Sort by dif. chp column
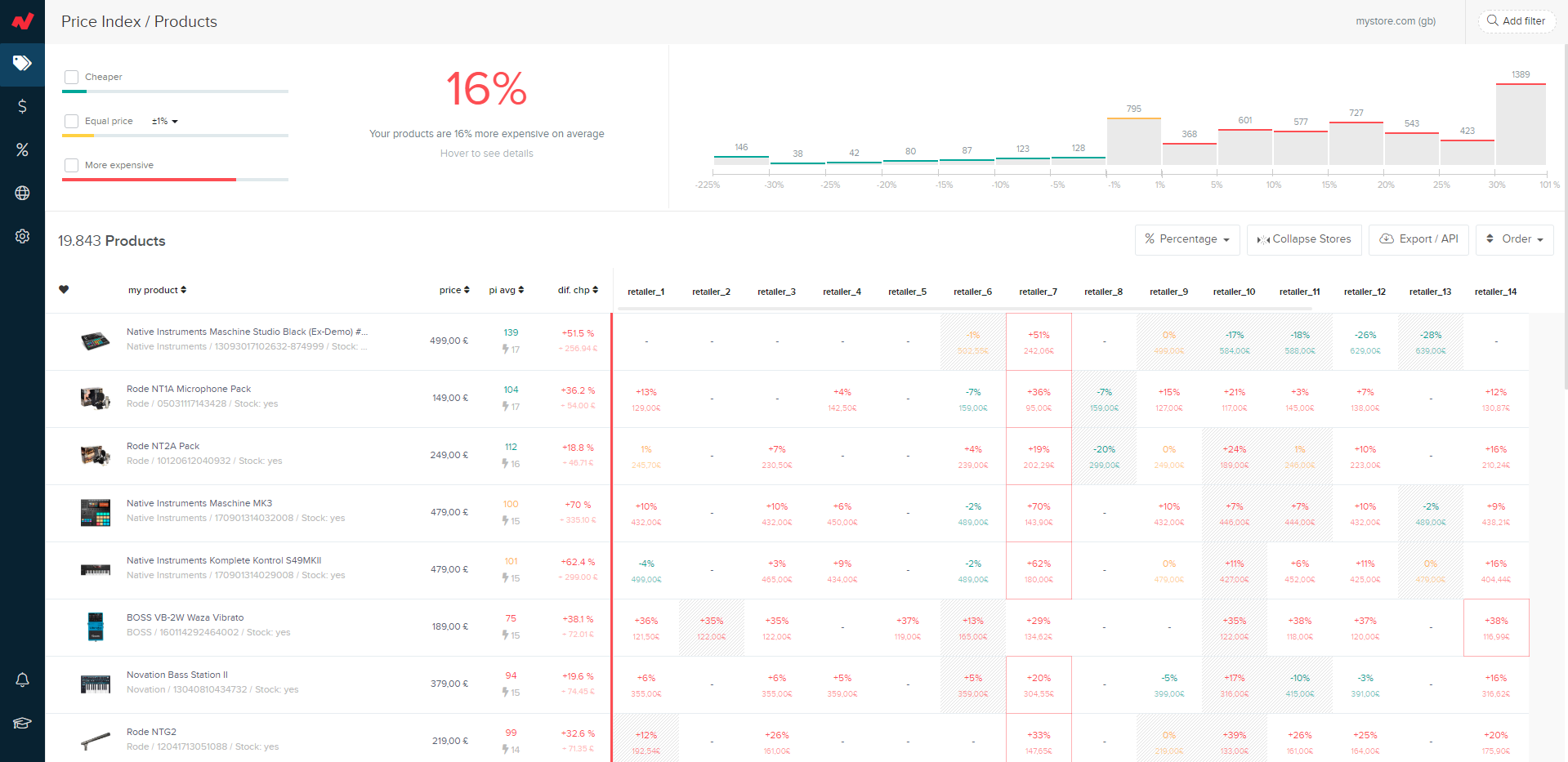 coord(578,290)
